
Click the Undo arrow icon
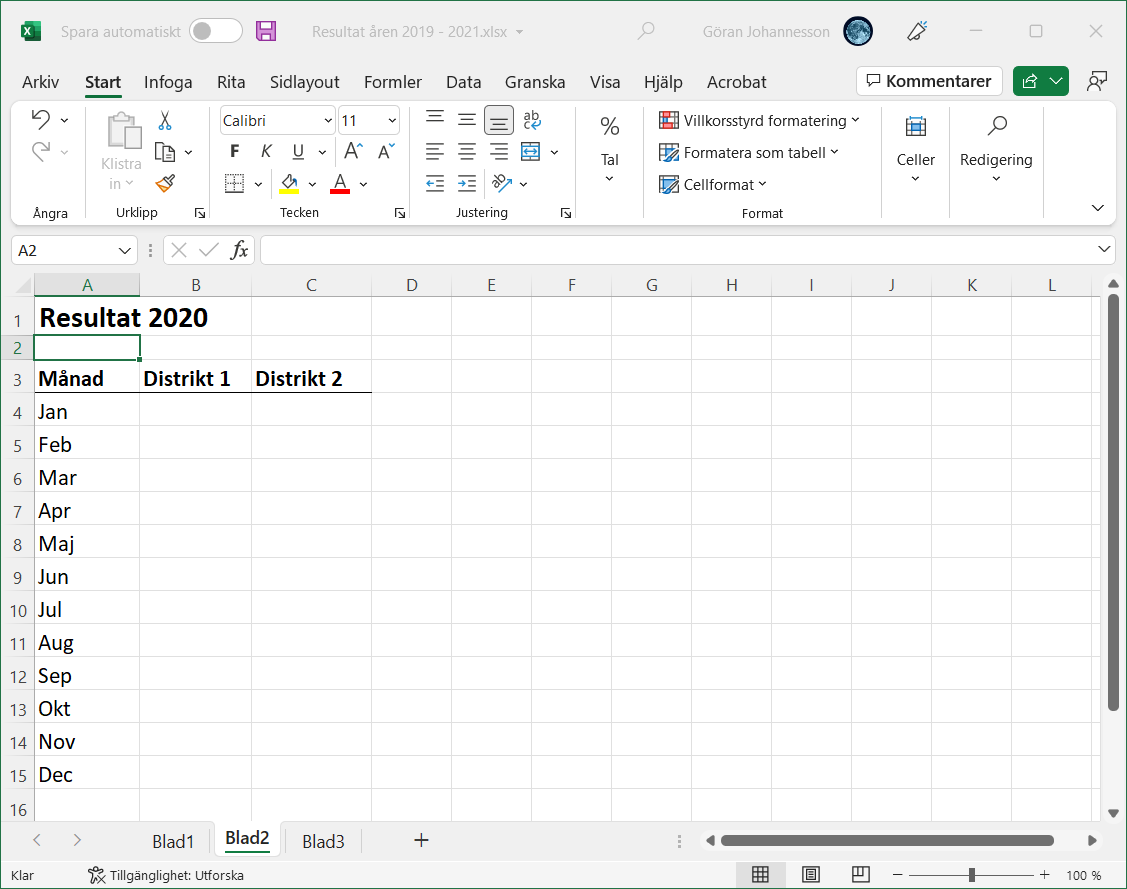[41, 120]
